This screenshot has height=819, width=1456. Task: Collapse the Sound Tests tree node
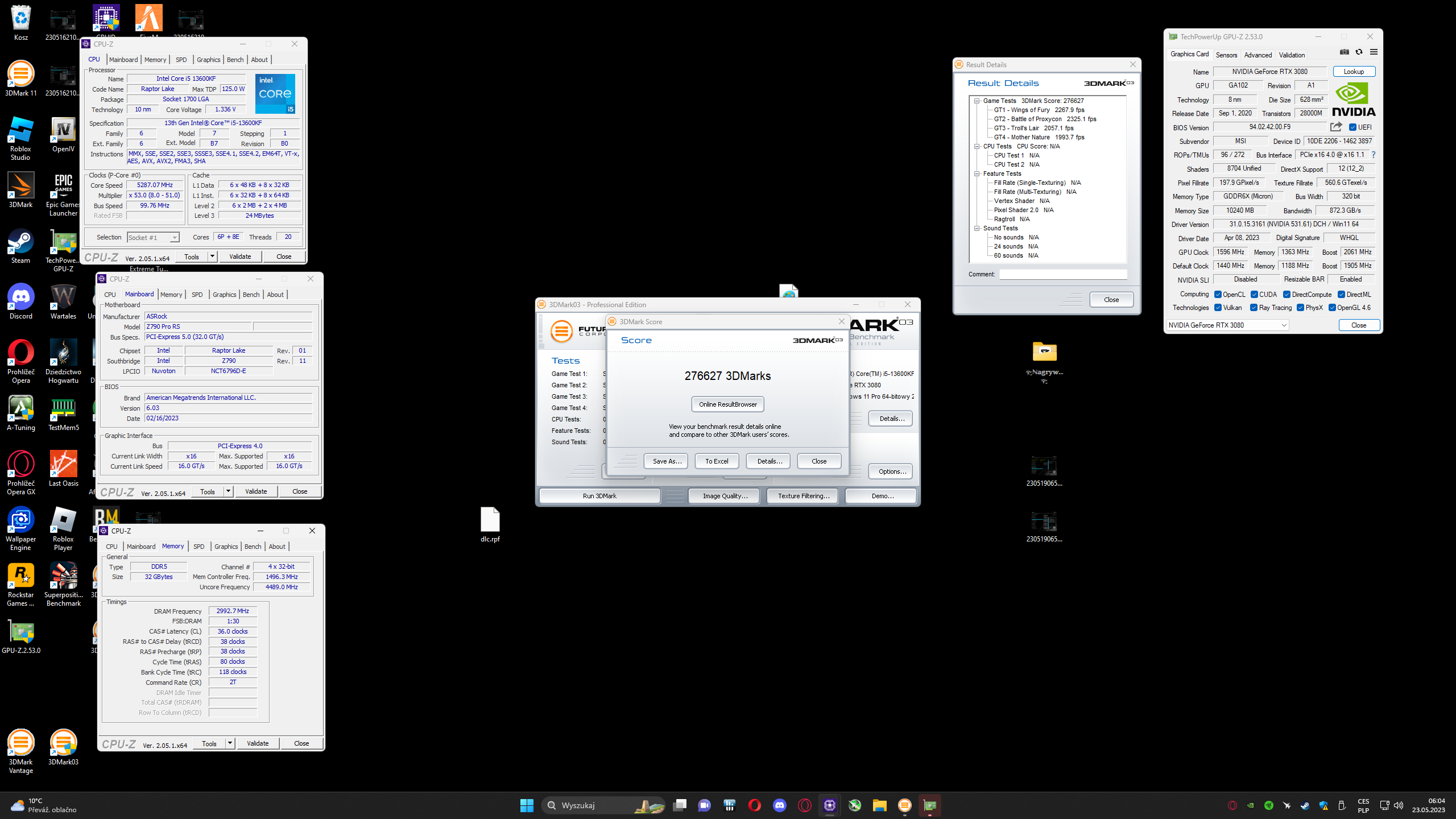[x=977, y=228]
